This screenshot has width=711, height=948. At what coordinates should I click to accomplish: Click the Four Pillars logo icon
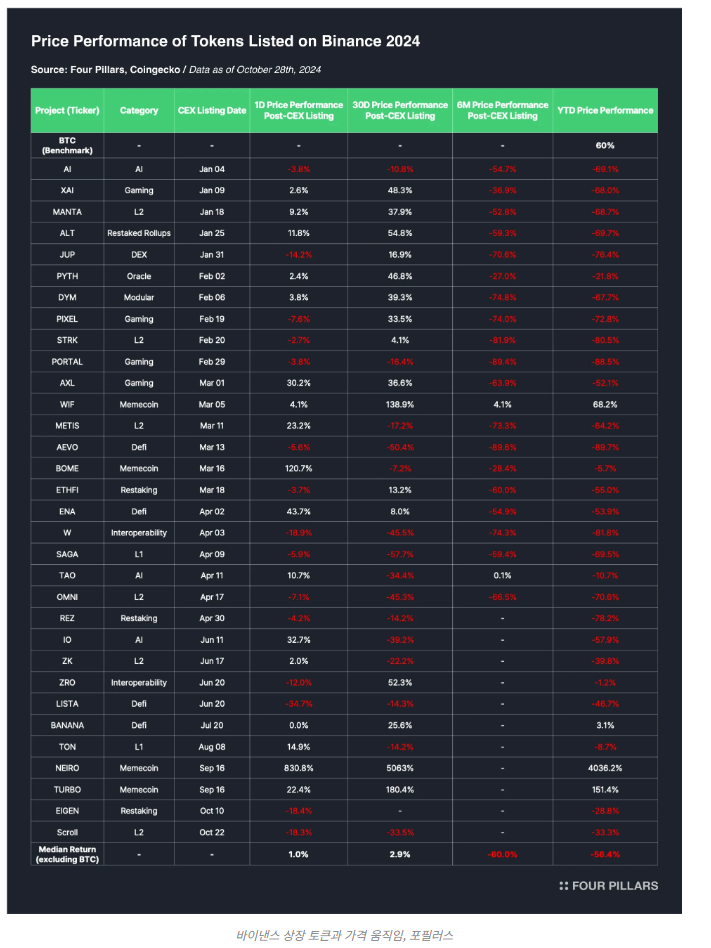tap(564, 885)
